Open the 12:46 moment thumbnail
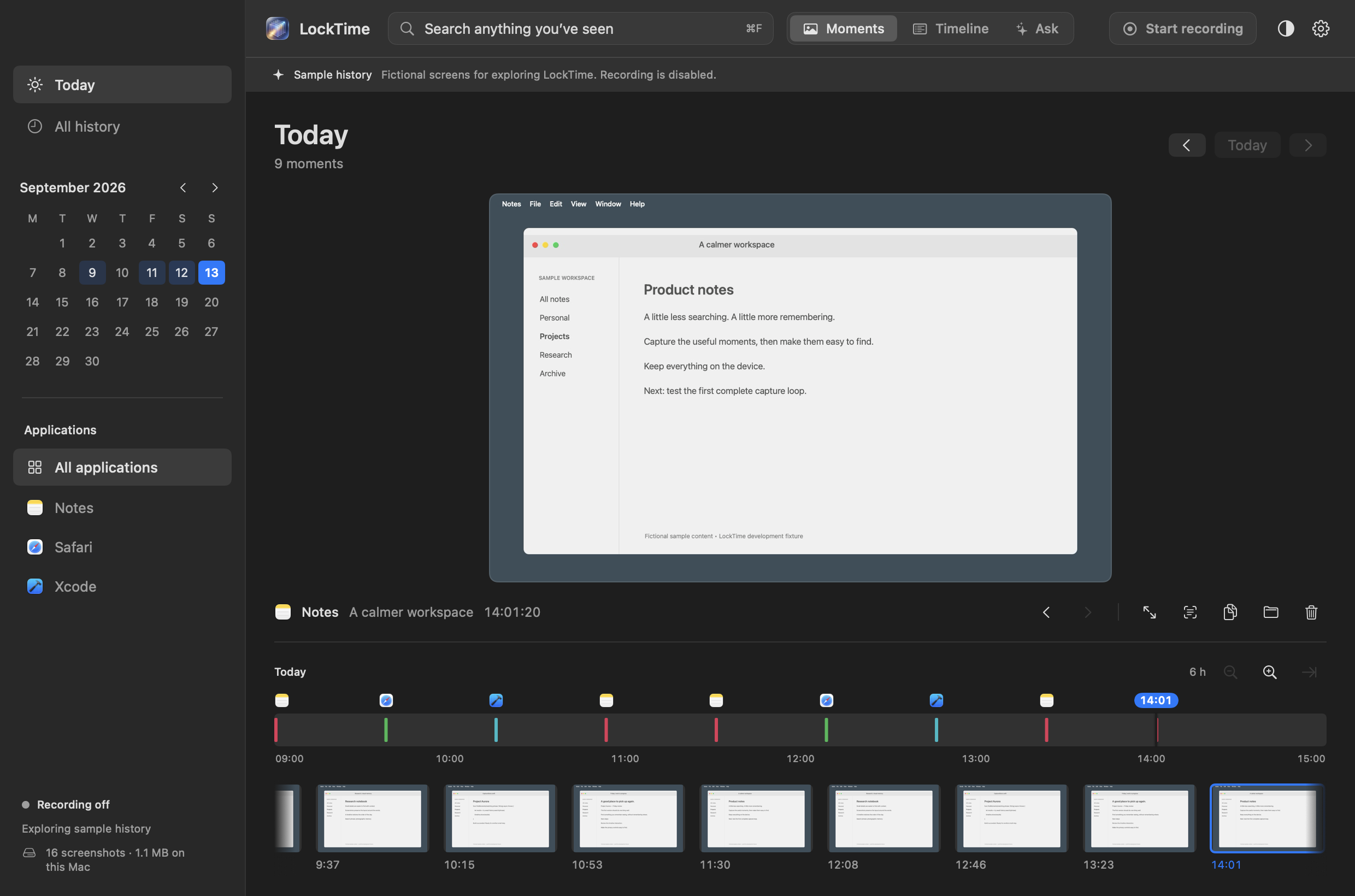1355x896 pixels. point(1011,818)
